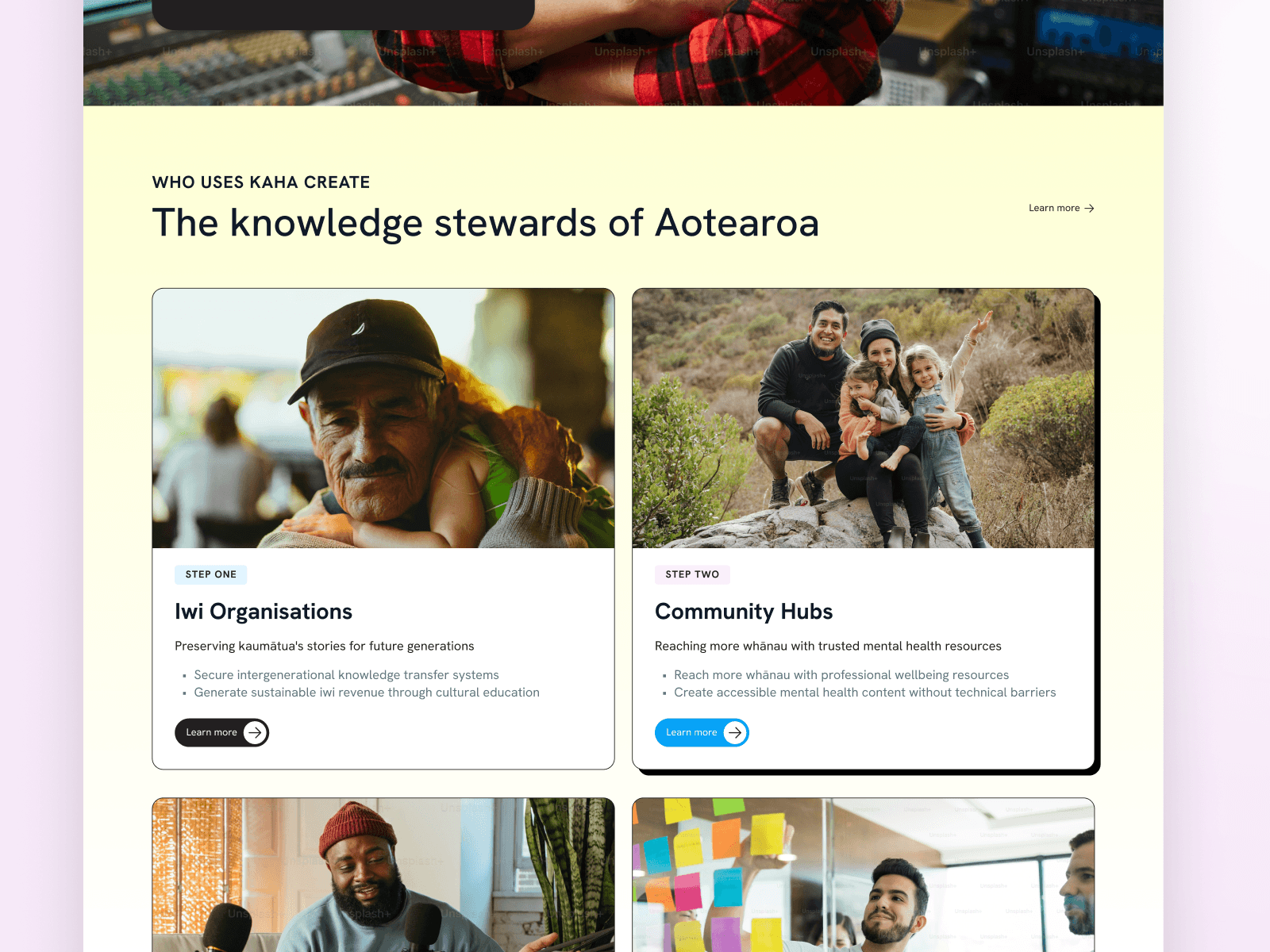The width and height of the screenshot is (1270, 952).
Task: Click Secure intergenerational knowledge transfer systems bullet
Action: [346, 675]
